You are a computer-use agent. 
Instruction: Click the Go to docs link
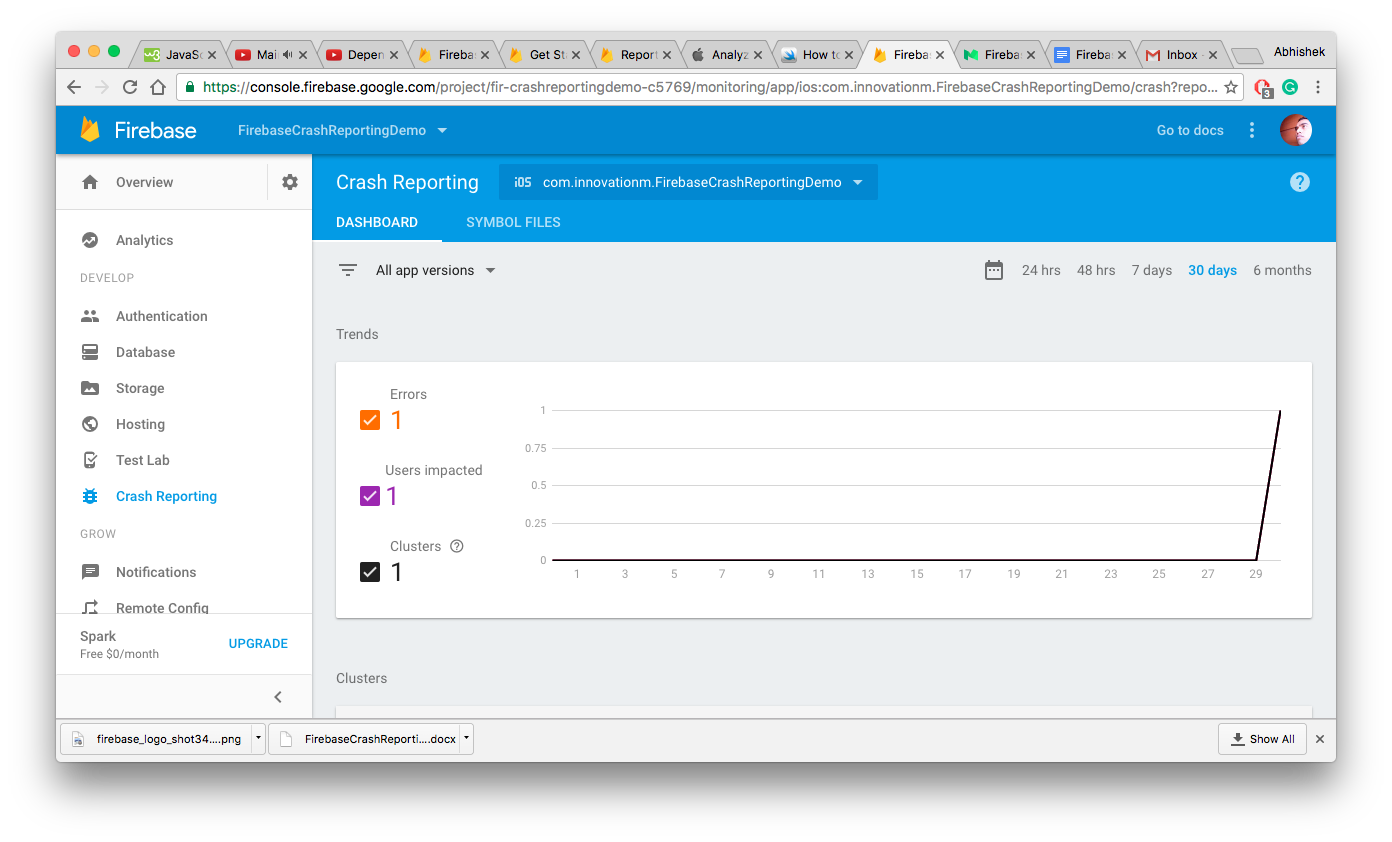point(1190,130)
